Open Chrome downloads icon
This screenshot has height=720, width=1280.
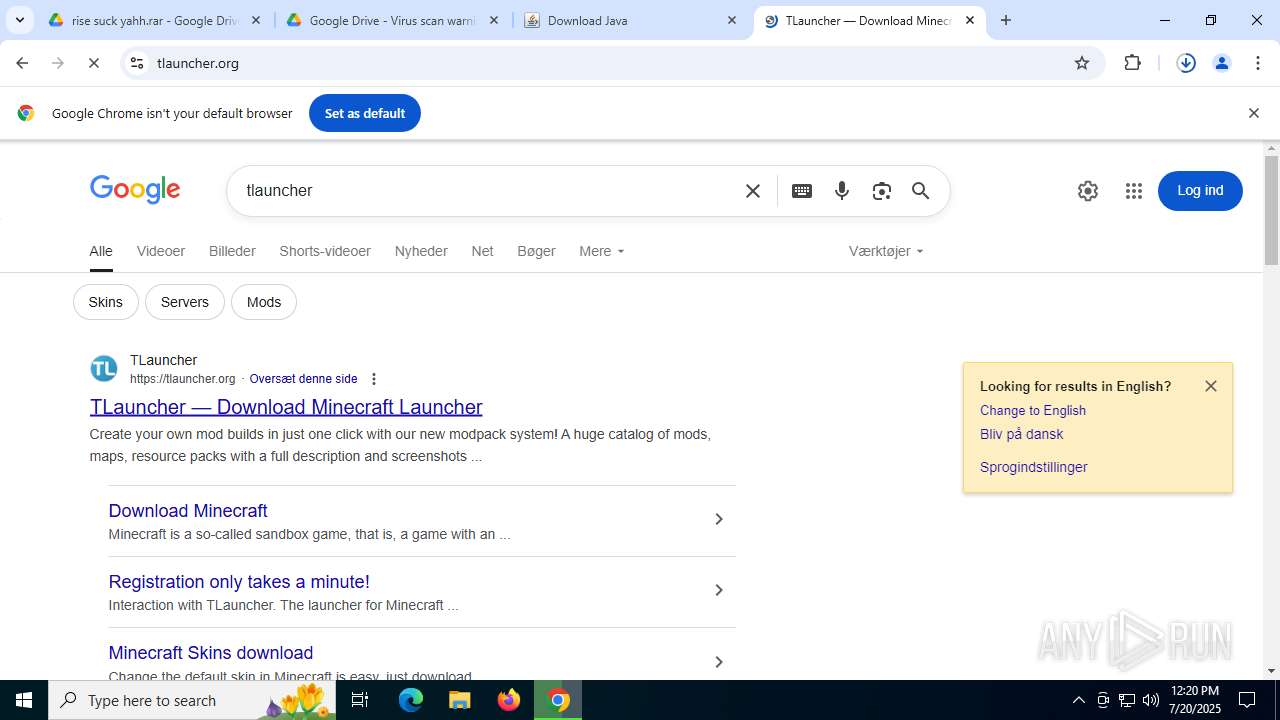coord(1186,63)
